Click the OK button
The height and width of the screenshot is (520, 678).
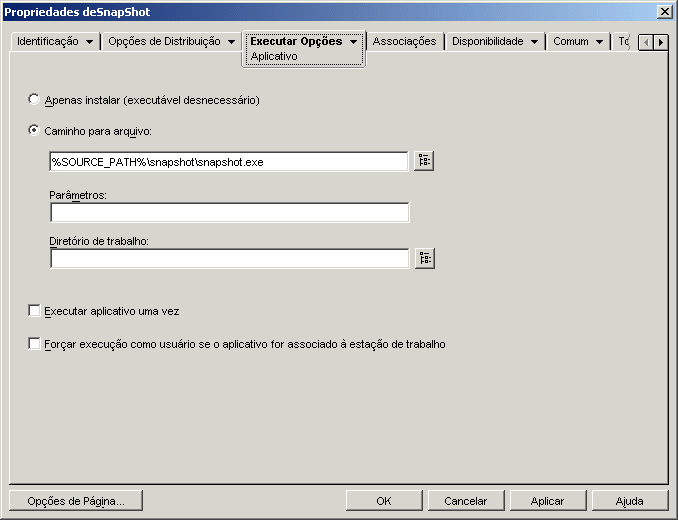[384, 501]
